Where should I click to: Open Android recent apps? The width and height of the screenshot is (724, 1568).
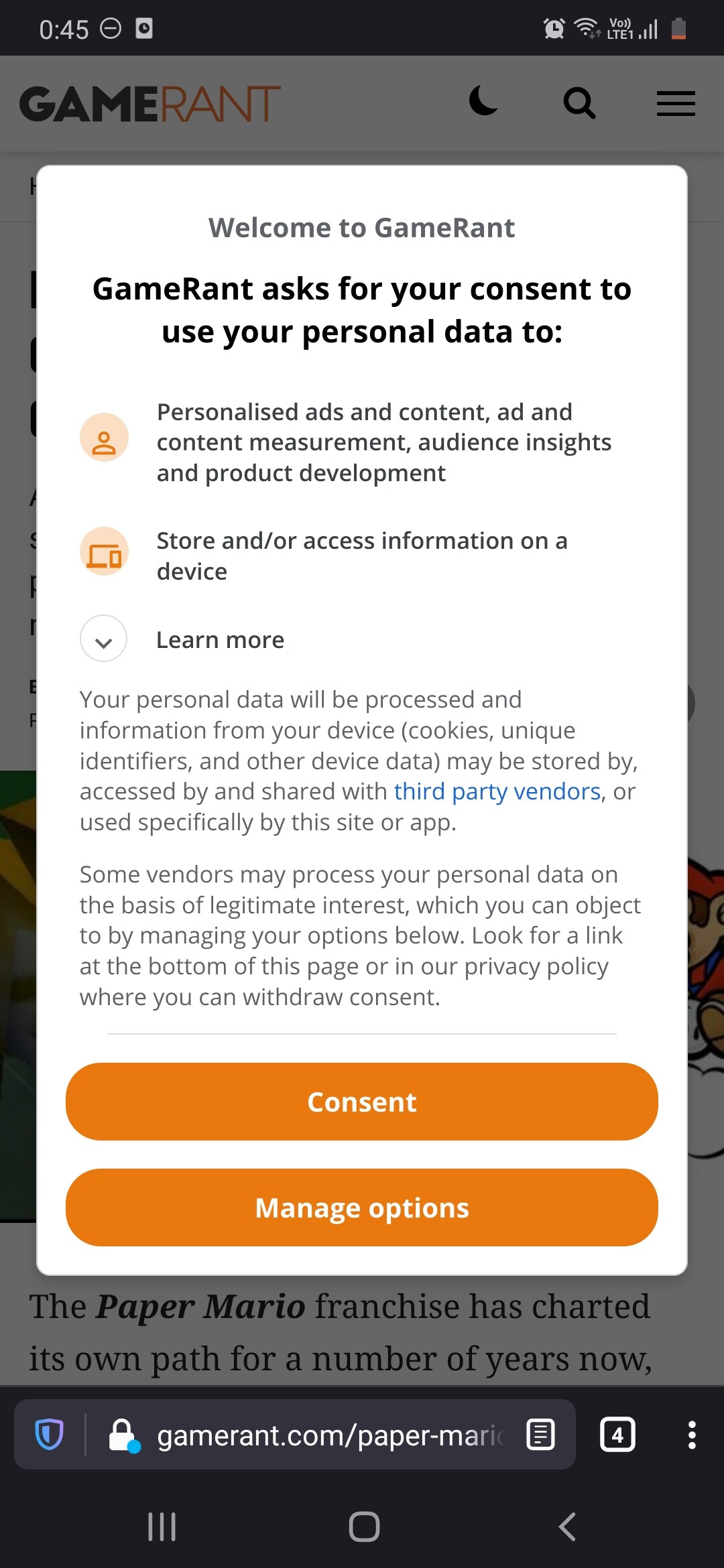coord(162,1527)
